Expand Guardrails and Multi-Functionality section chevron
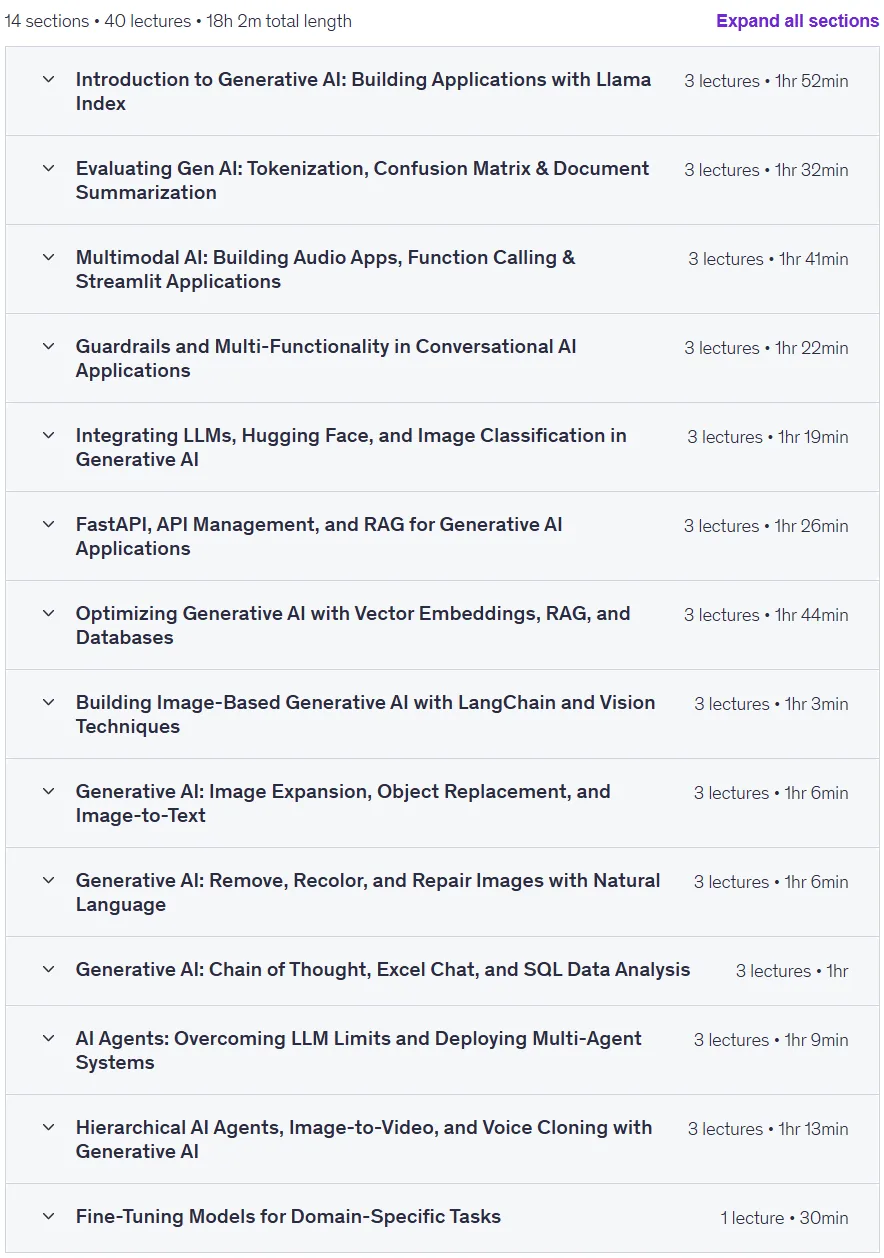This screenshot has width=884, height=1258. 48,346
